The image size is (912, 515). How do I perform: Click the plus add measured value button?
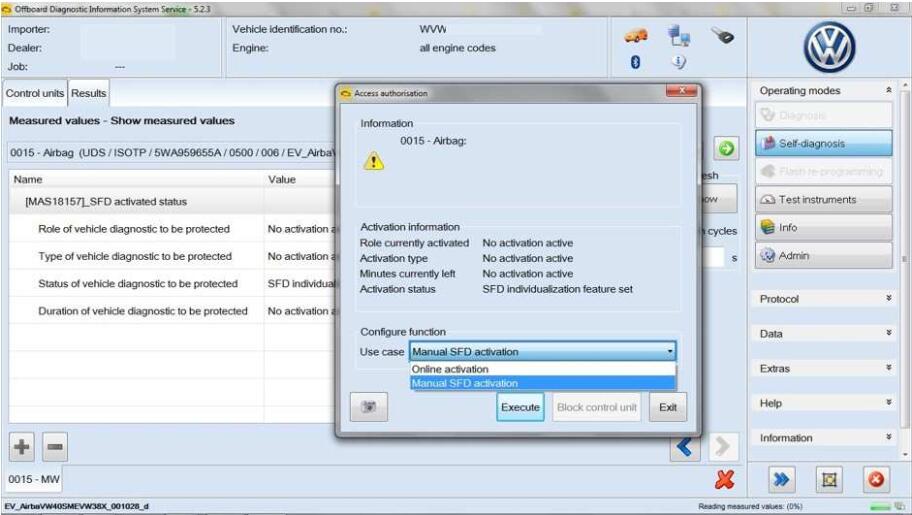[x=22, y=447]
